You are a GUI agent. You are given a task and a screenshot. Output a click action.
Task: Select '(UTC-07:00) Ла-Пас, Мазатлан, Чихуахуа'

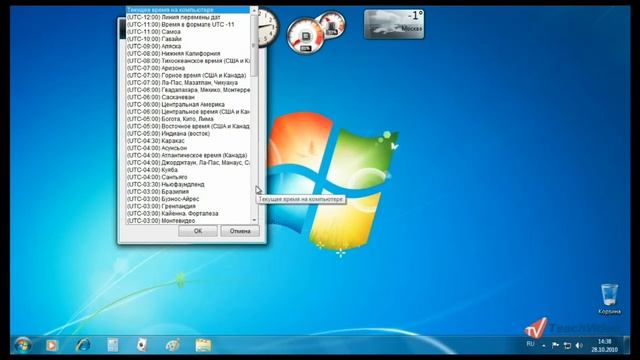pyautogui.click(x=188, y=82)
